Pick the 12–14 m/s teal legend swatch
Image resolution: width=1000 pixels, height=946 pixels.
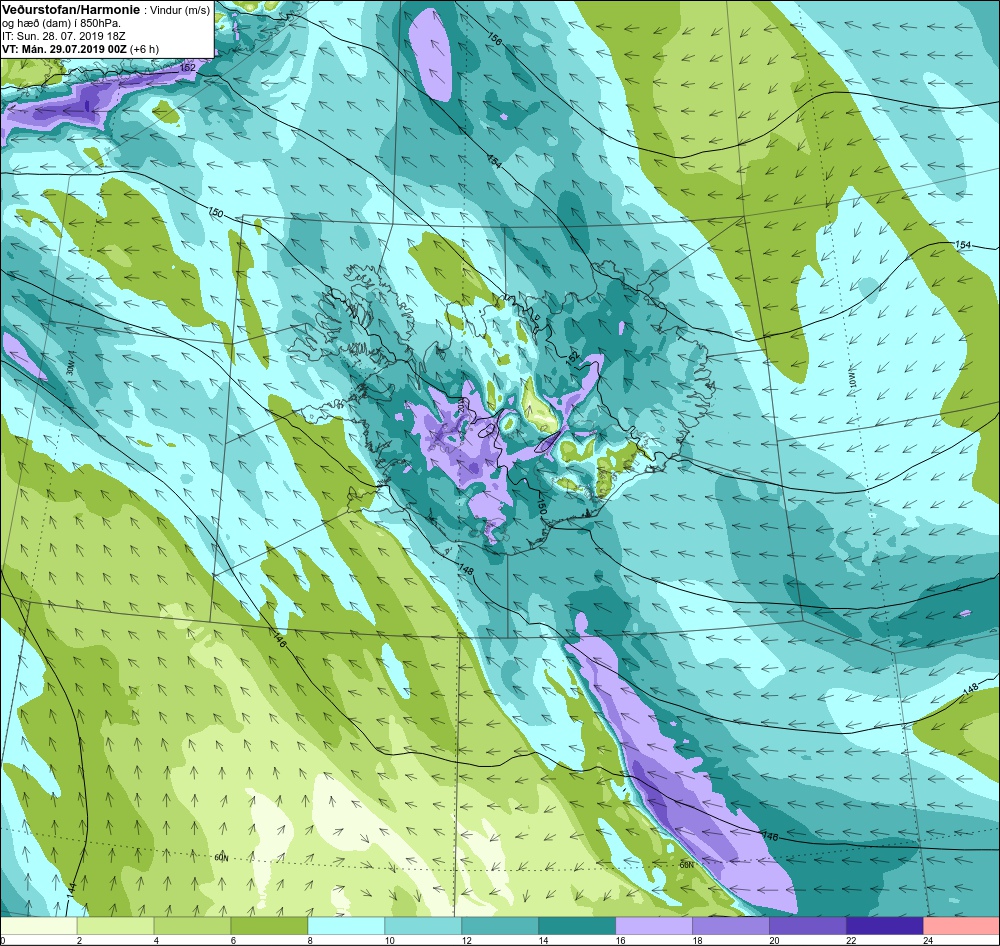coord(500,926)
